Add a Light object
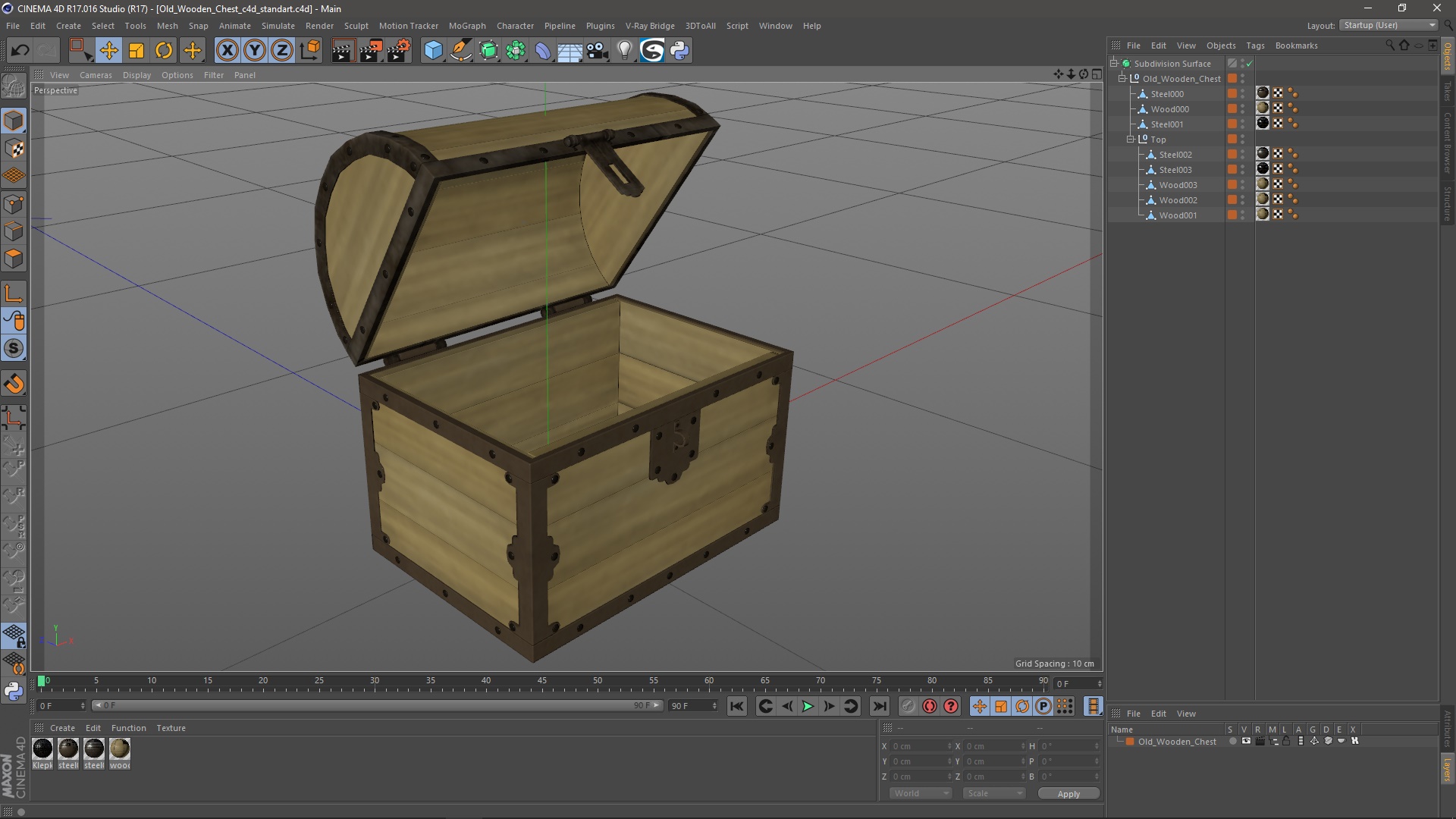The height and width of the screenshot is (819, 1456). (625, 50)
